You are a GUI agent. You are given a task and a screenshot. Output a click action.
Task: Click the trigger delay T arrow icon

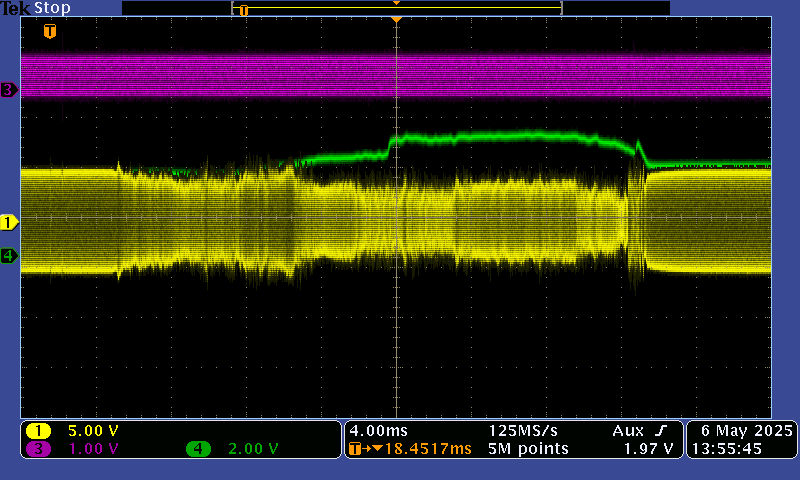357,449
